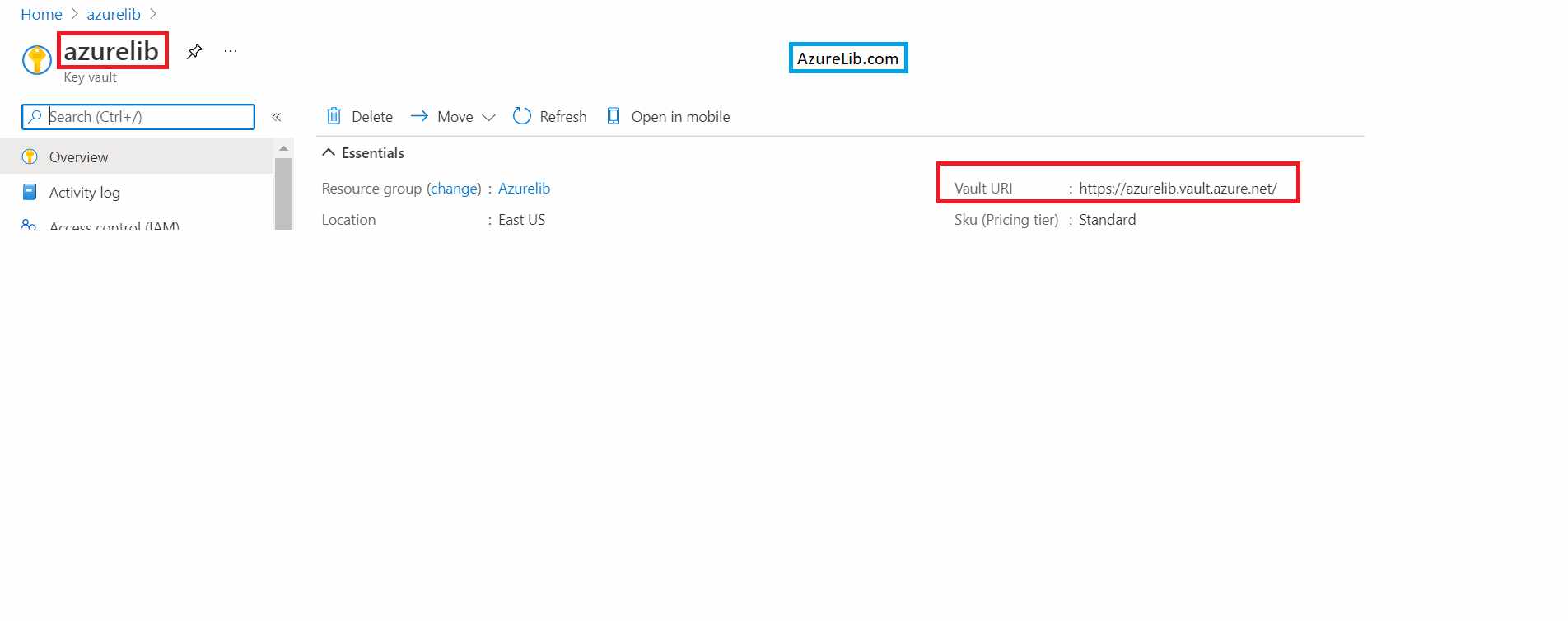This screenshot has height=621, width=1568.
Task: Focus the Search (Ctrl+/) input field
Action: point(148,117)
